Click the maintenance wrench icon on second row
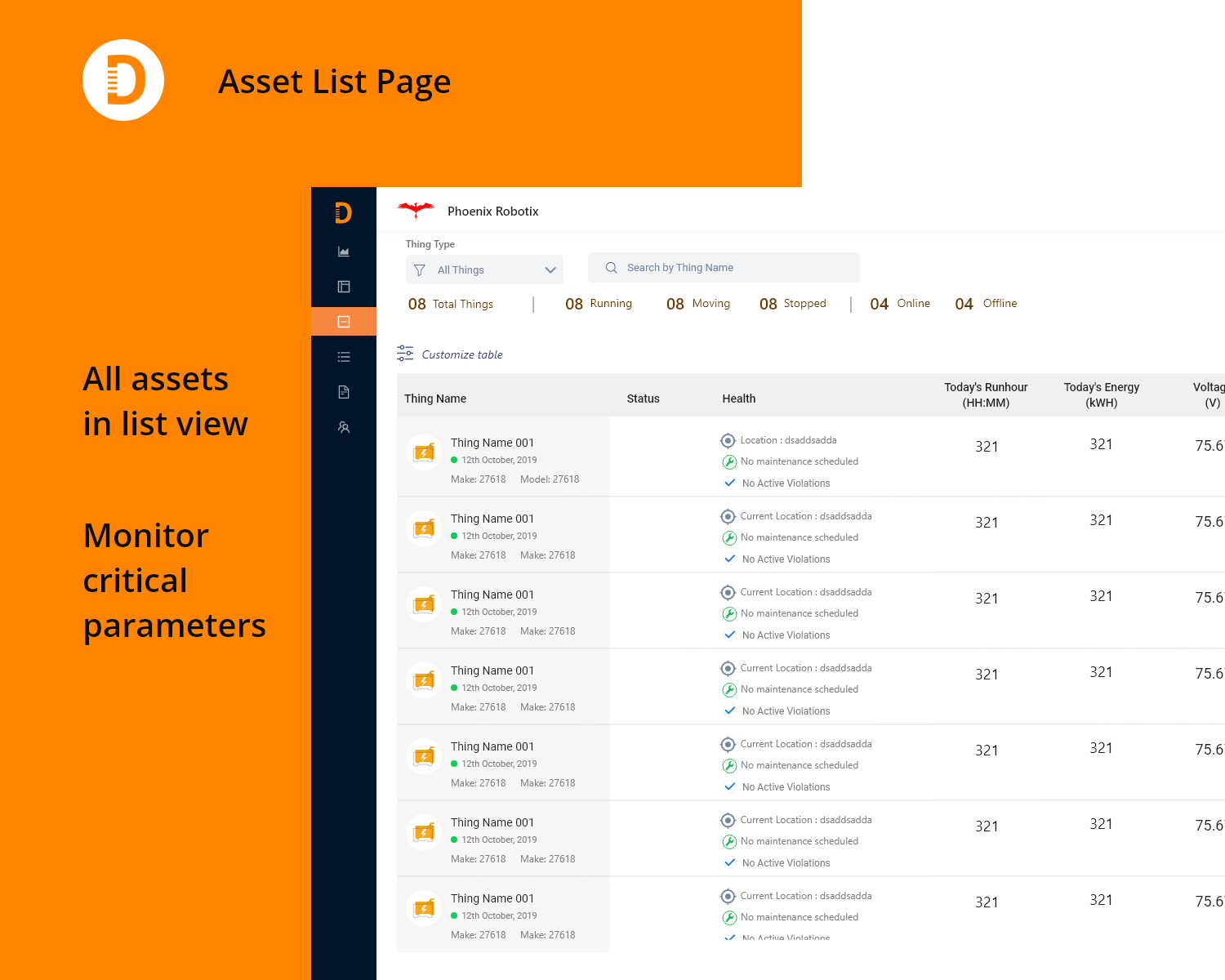The width and height of the screenshot is (1225, 980). [x=728, y=537]
